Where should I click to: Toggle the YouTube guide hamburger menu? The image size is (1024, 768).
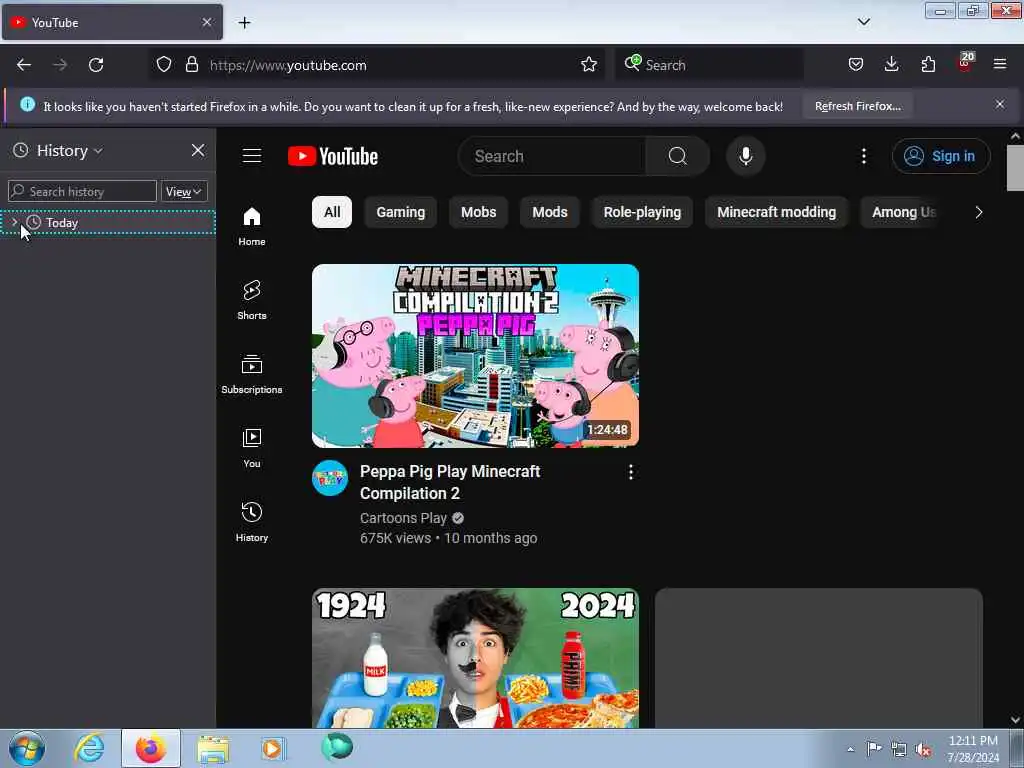pyautogui.click(x=252, y=156)
